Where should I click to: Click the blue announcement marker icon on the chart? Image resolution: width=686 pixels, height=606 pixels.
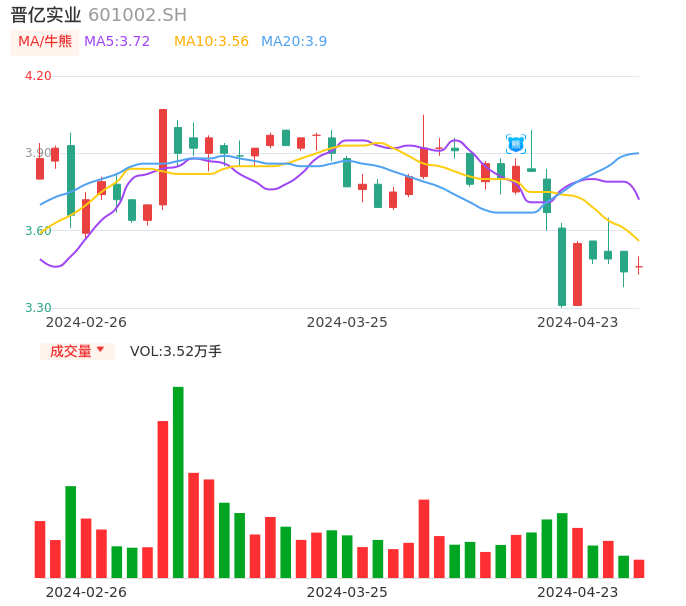click(x=515, y=144)
